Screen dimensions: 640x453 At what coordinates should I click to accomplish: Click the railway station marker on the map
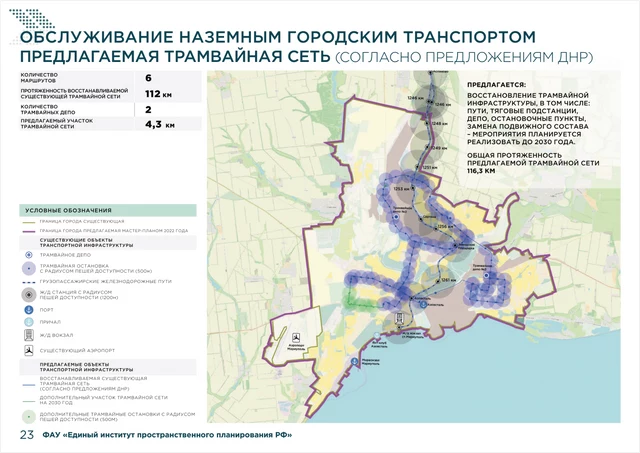tap(401, 318)
